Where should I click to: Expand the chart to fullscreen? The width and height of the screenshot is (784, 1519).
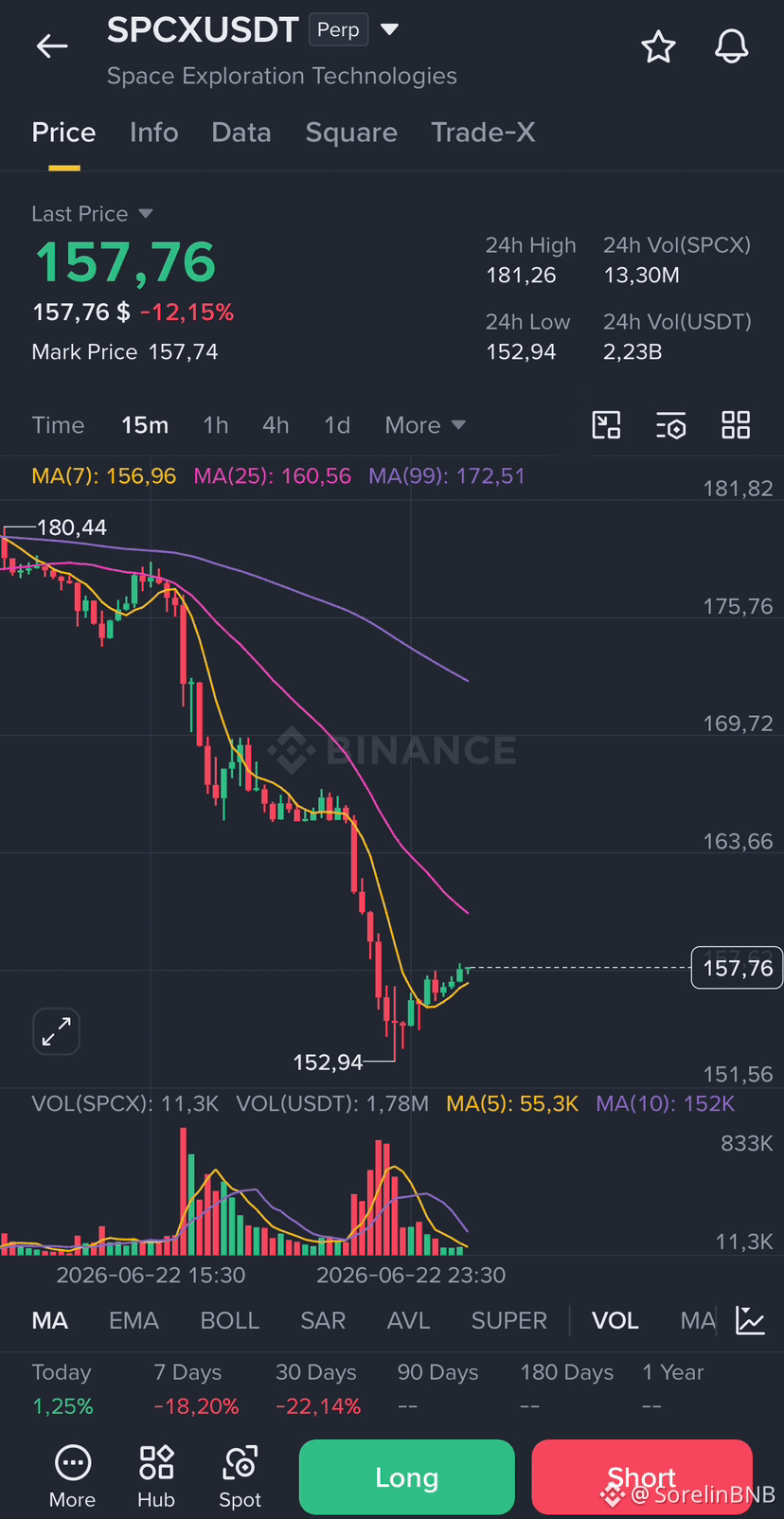point(57,1031)
